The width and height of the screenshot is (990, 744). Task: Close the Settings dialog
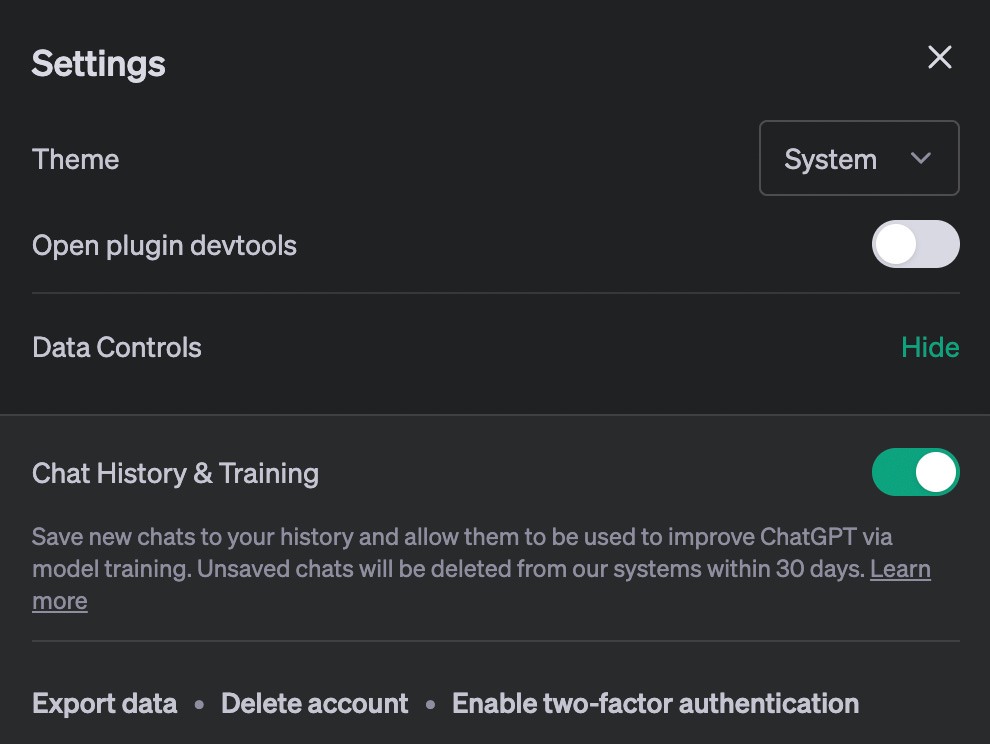939,57
